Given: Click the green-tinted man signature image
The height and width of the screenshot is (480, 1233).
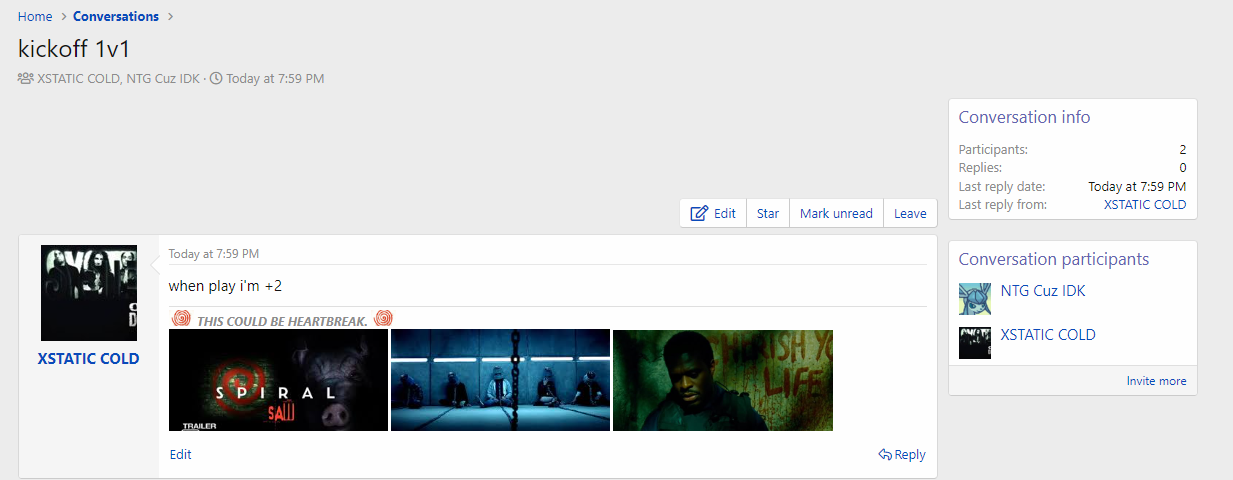Looking at the screenshot, I should [x=723, y=380].
